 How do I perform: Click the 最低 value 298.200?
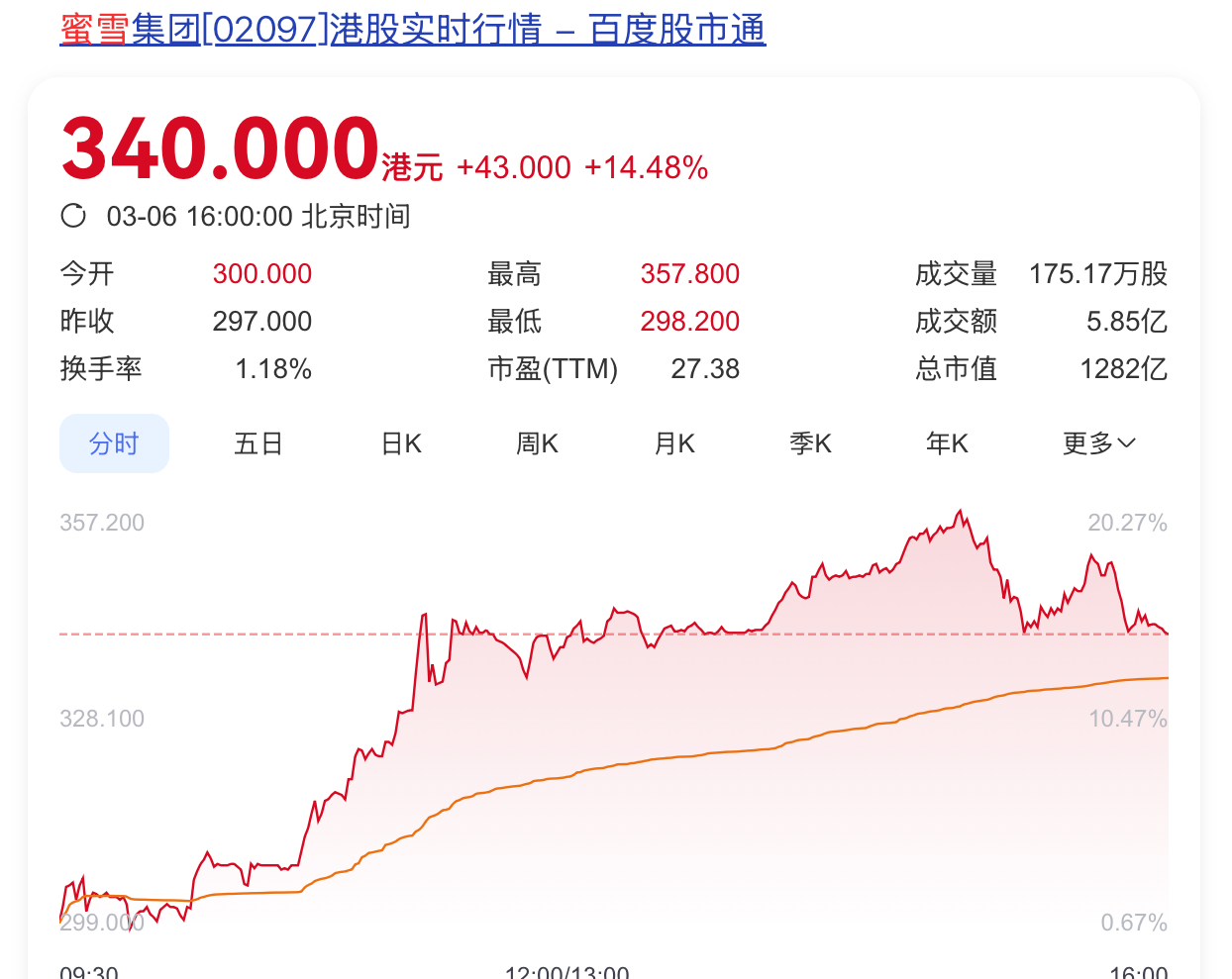[x=690, y=321]
